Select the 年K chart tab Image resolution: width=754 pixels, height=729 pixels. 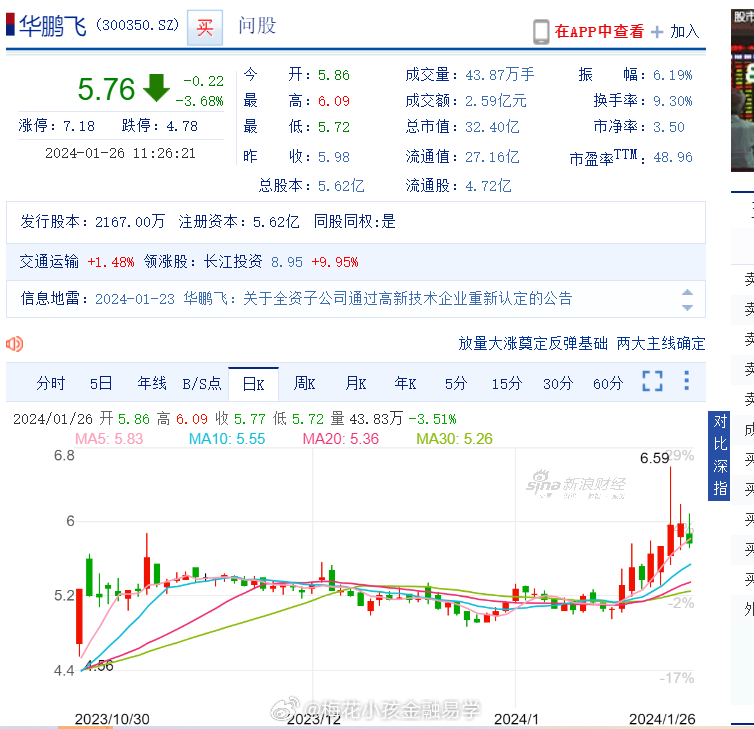click(x=405, y=383)
